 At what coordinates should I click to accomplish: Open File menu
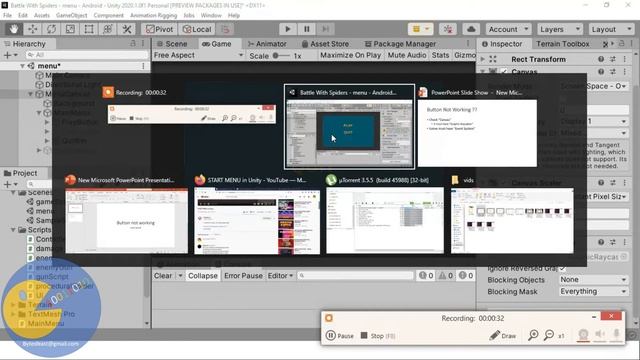coord(7,15)
